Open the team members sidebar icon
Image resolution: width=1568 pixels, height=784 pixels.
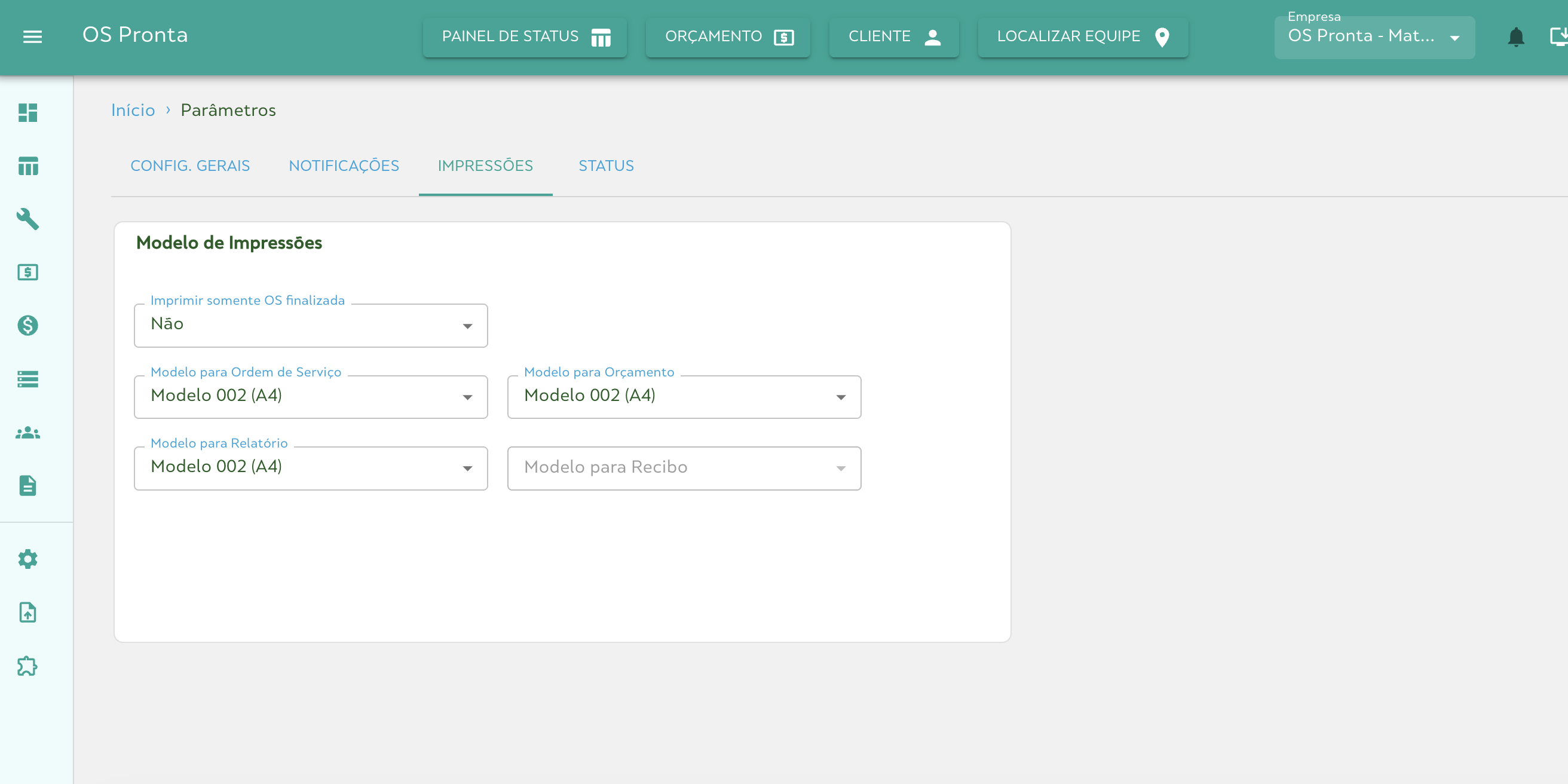(x=28, y=433)
